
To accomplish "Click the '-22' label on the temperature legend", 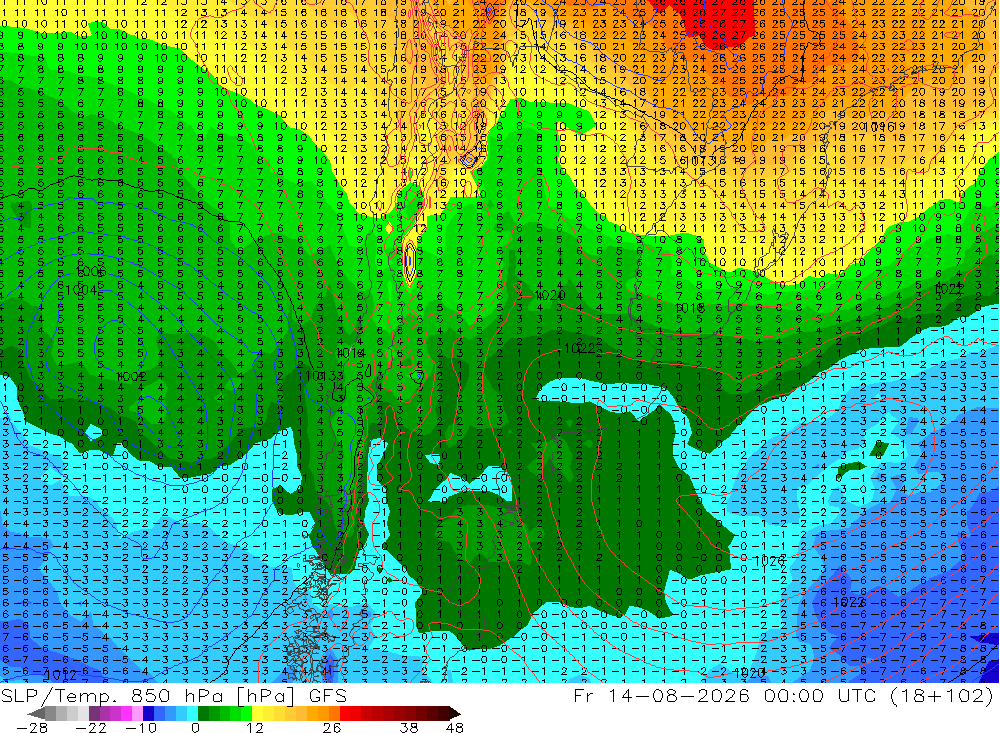I will [92, 727].
